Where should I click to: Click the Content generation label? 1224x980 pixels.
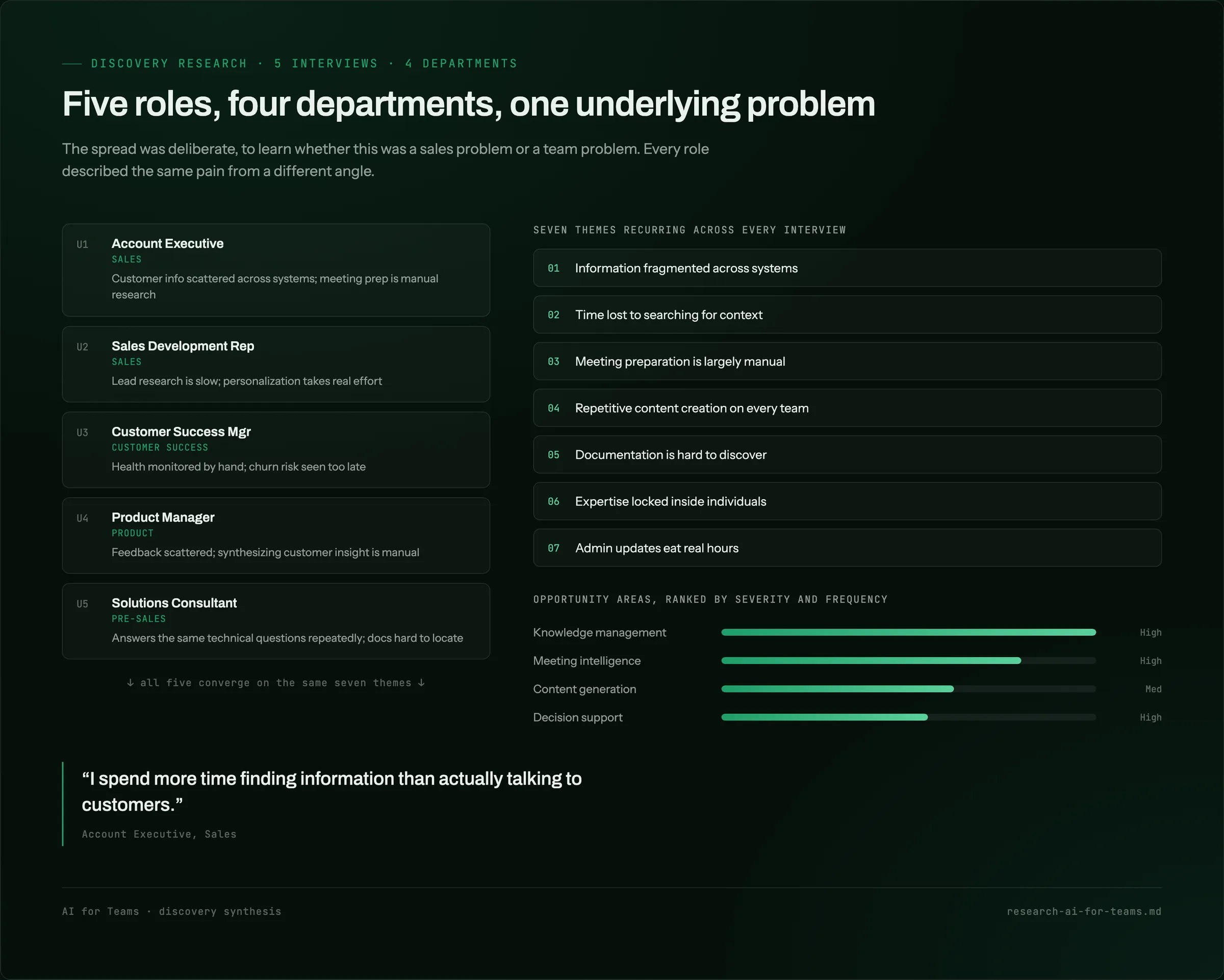584,689
